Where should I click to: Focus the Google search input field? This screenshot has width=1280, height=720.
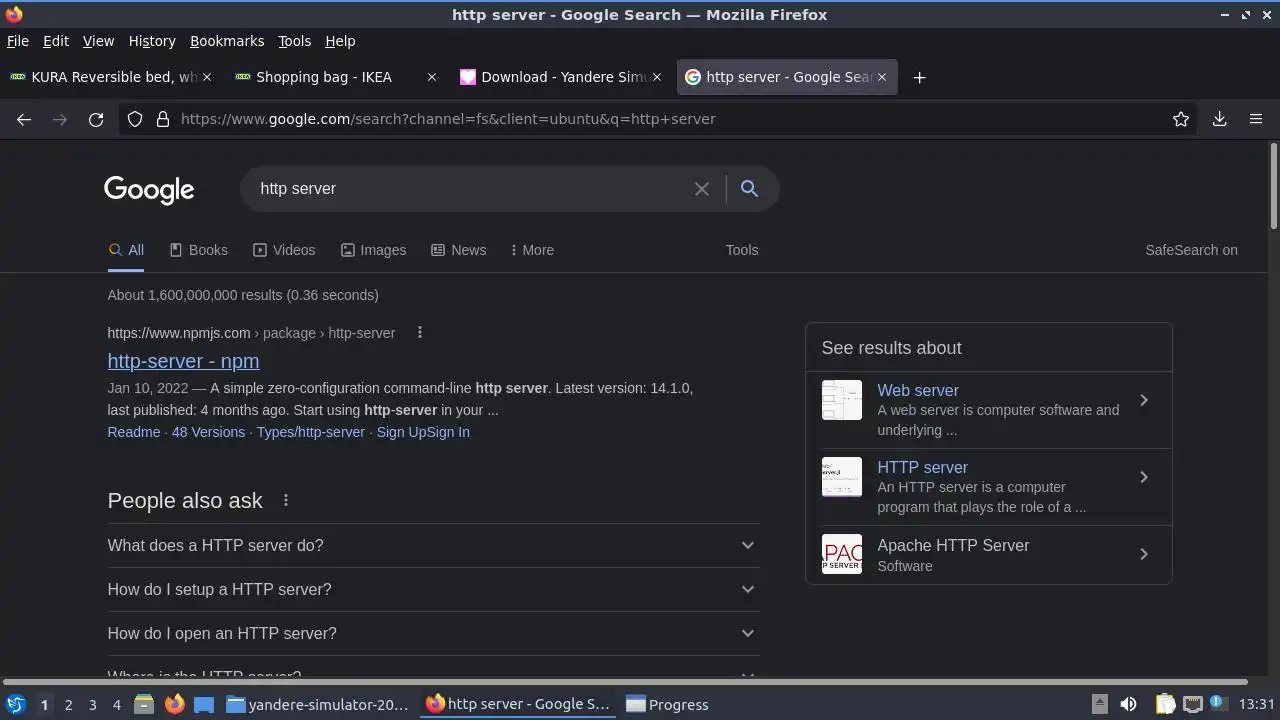(470, 189)
